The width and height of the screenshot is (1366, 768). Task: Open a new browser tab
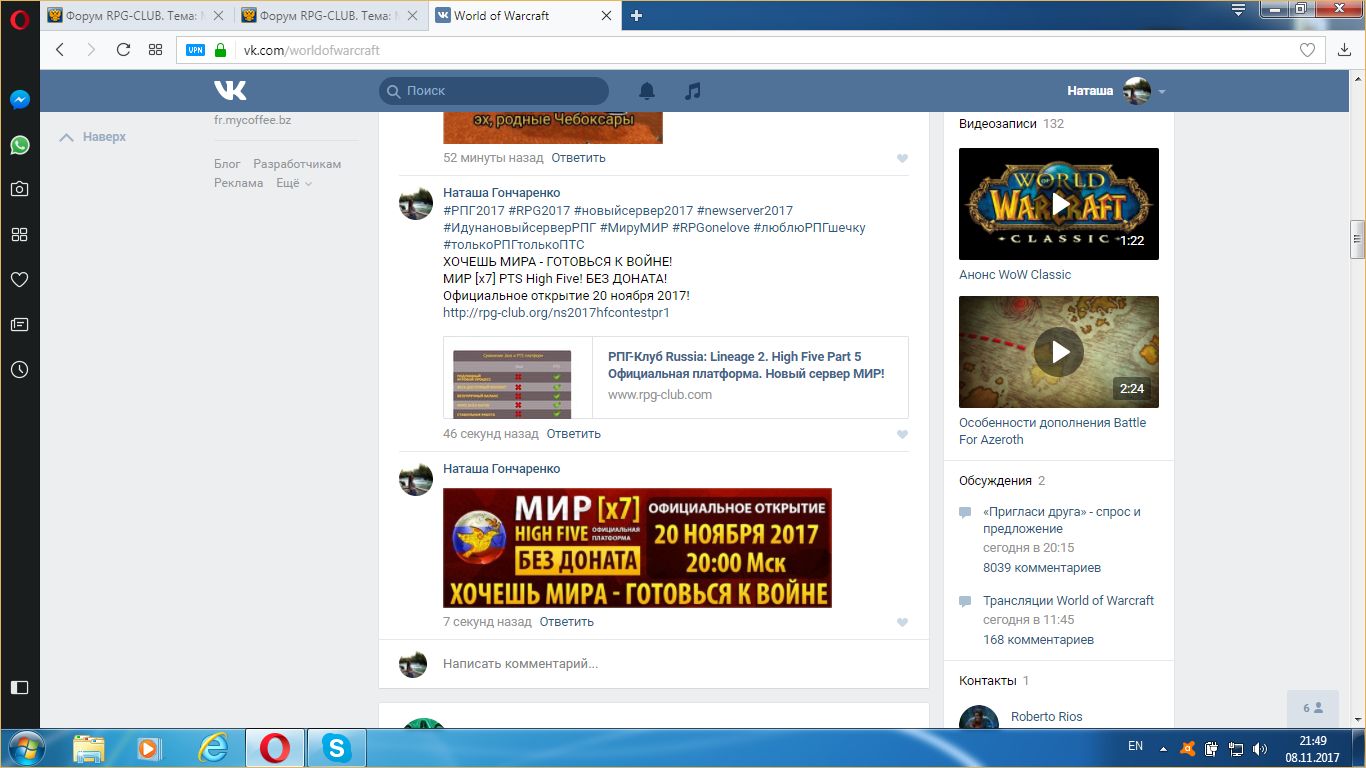coord(637,15)
